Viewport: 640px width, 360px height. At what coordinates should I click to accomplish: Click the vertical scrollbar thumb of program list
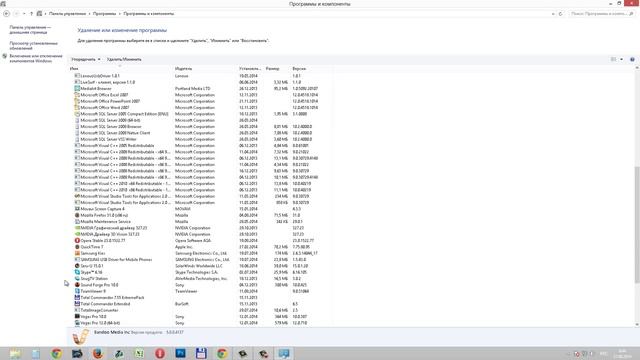[637, 224]
